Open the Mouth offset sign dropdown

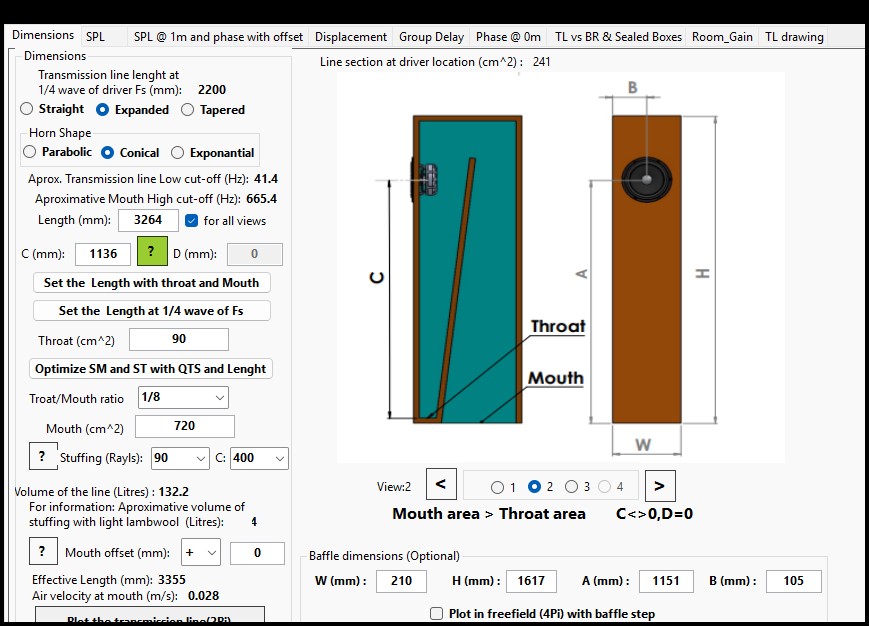click(200, 552)
